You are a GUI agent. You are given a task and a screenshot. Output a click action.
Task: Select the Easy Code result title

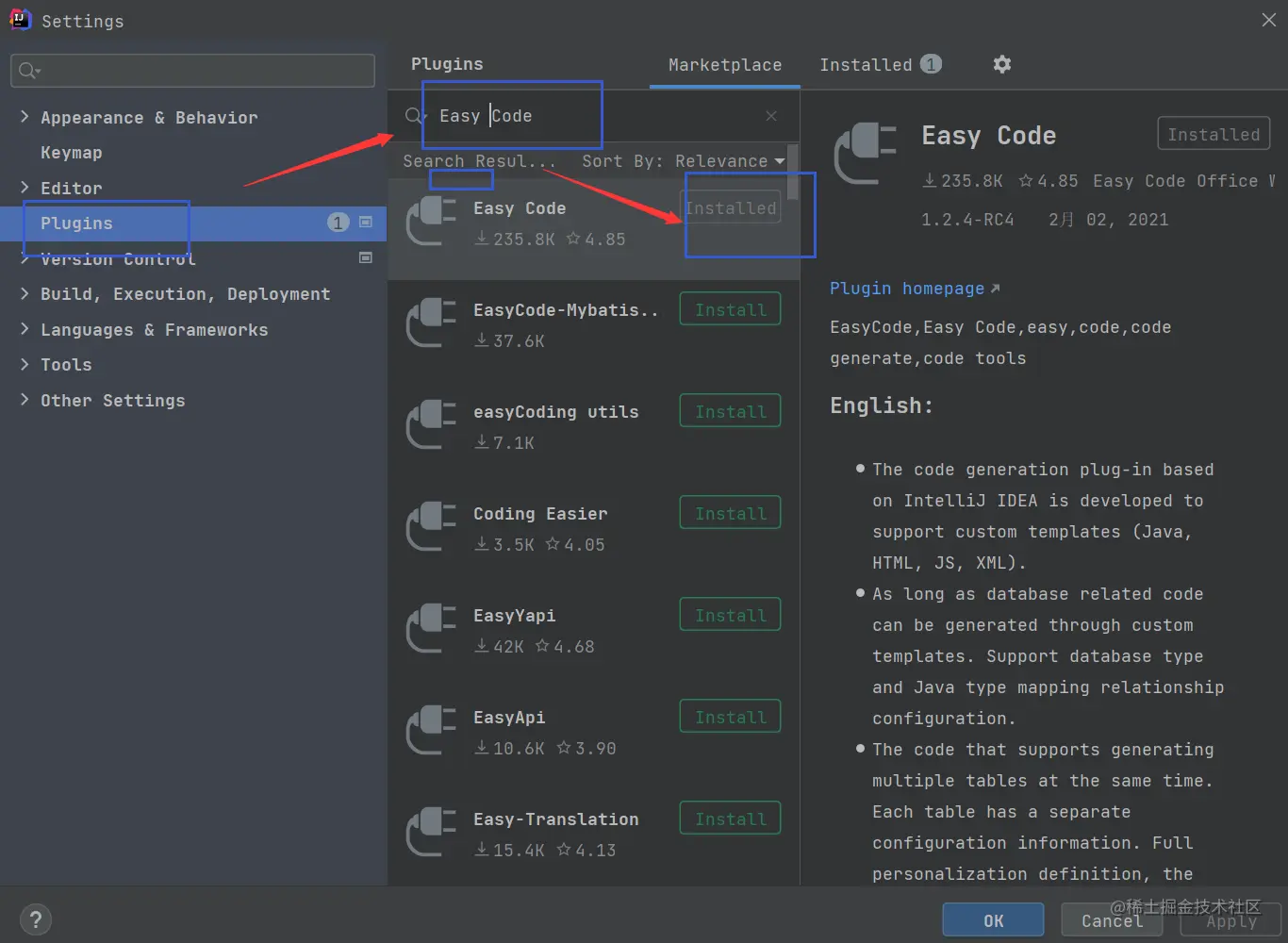pyautogui.click(x=520, y=208)
